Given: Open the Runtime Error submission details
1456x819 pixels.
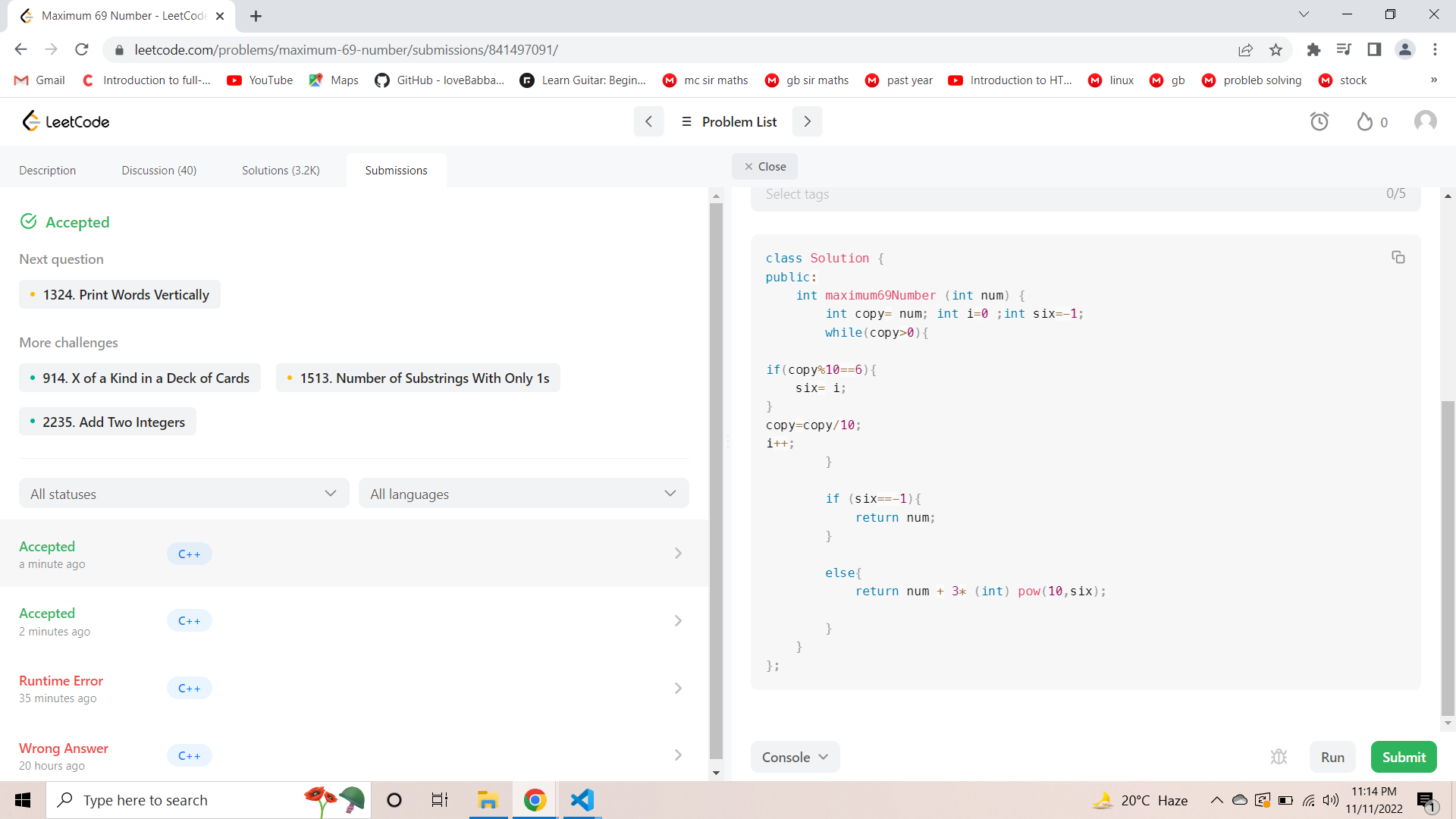Looking at the screenshot, I should click(x=354, y=688).
